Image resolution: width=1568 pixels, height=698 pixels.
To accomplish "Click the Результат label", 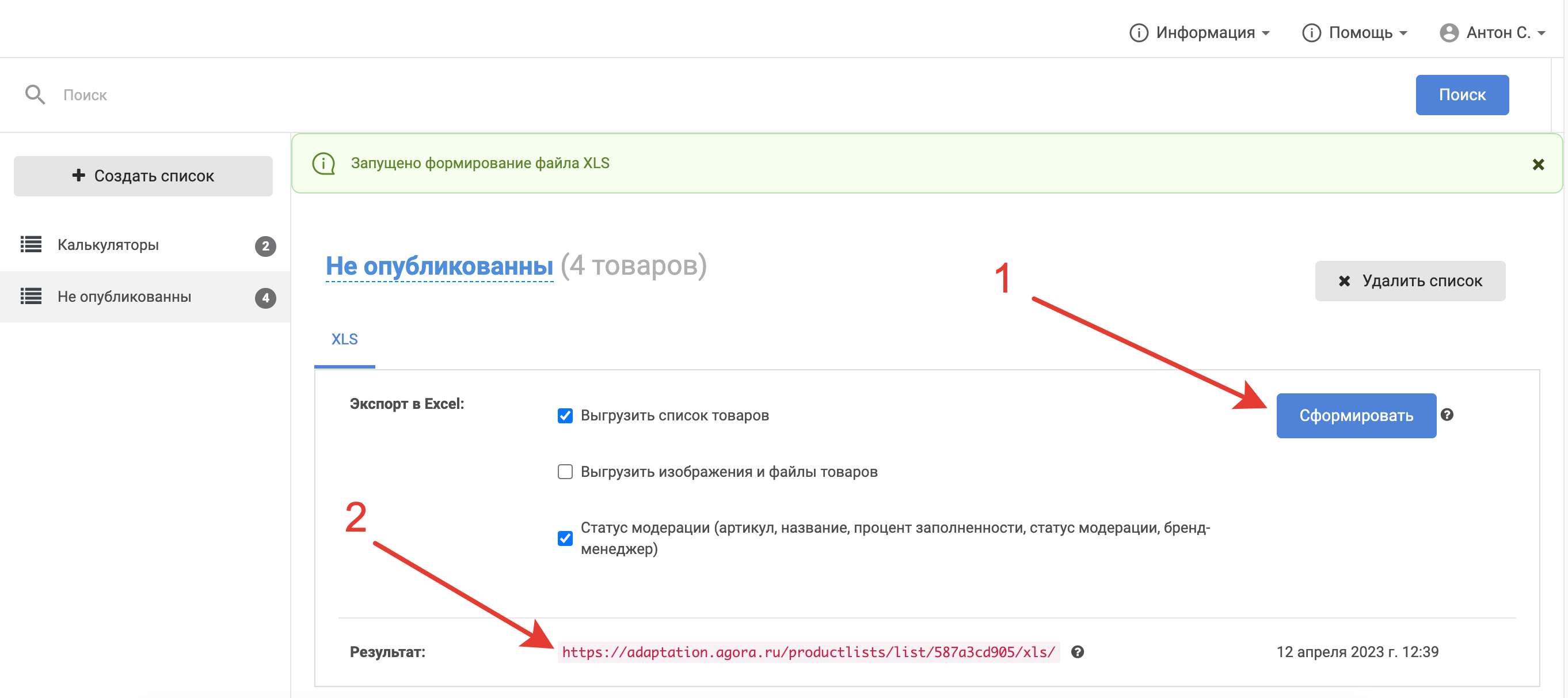I will pos(387,652).
